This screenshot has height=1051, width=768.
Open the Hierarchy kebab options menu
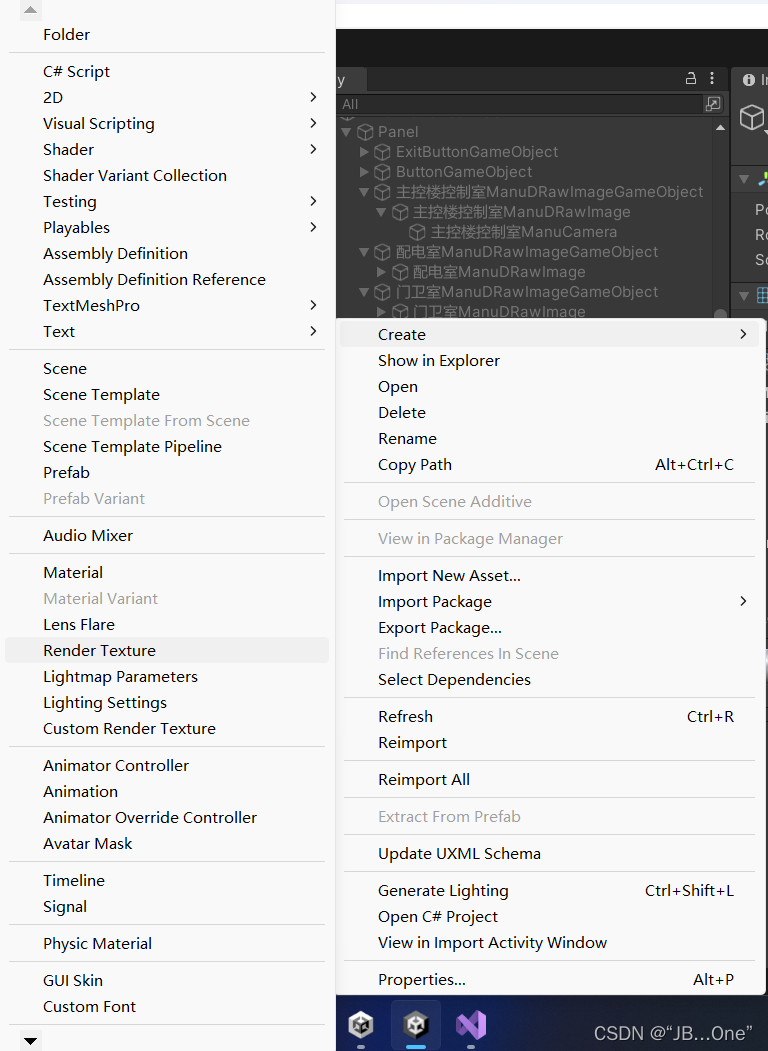[713, 78]
